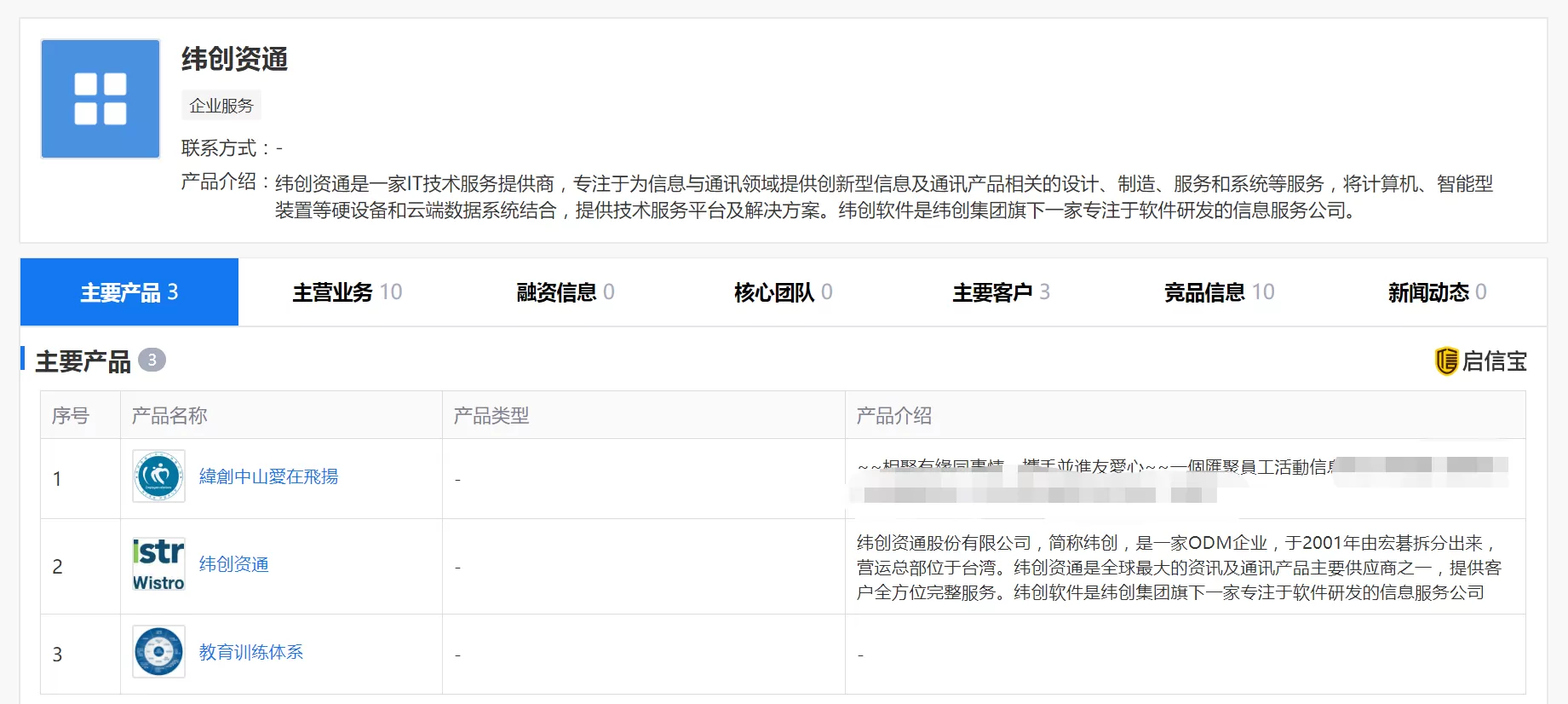The height and width of the screenshot is (704, 1568).
Task: Switch to the 主要产品 tab
Action: tap(129, 292)
